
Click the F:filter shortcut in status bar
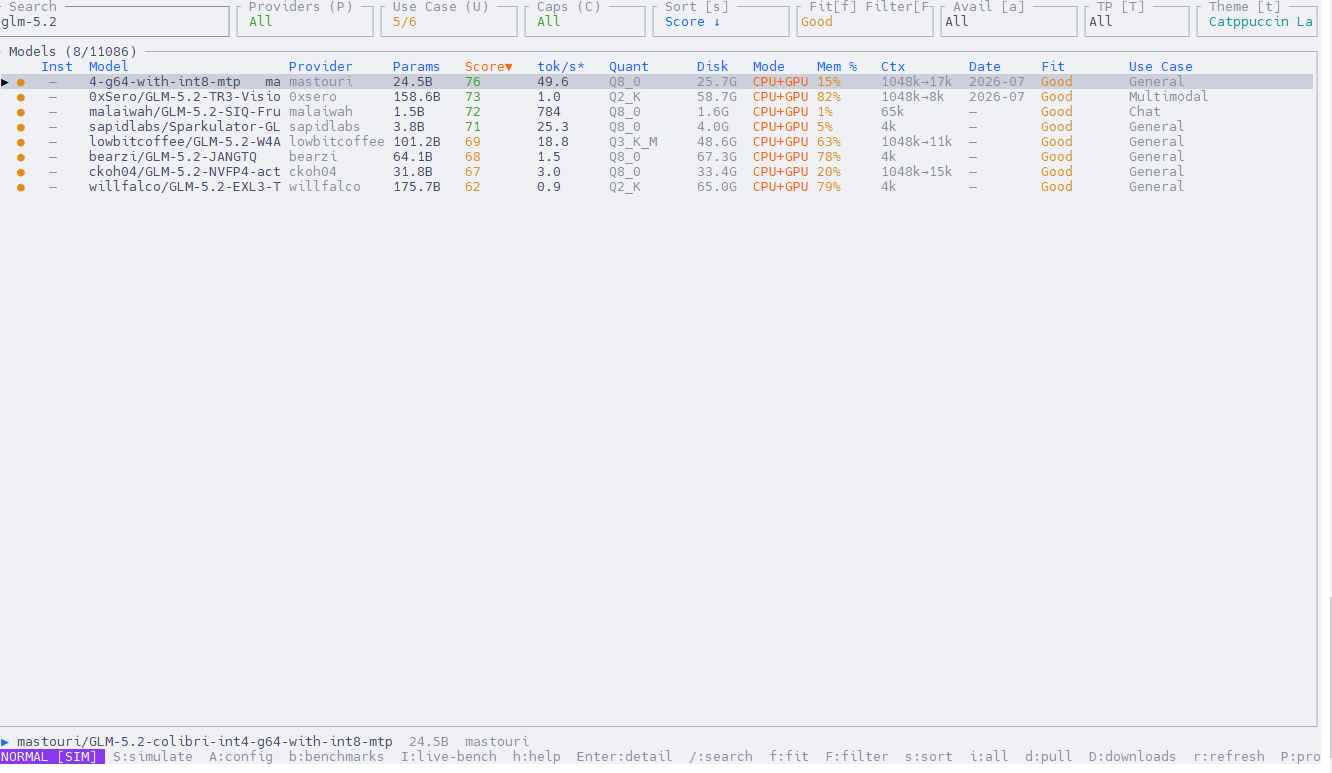857,757
